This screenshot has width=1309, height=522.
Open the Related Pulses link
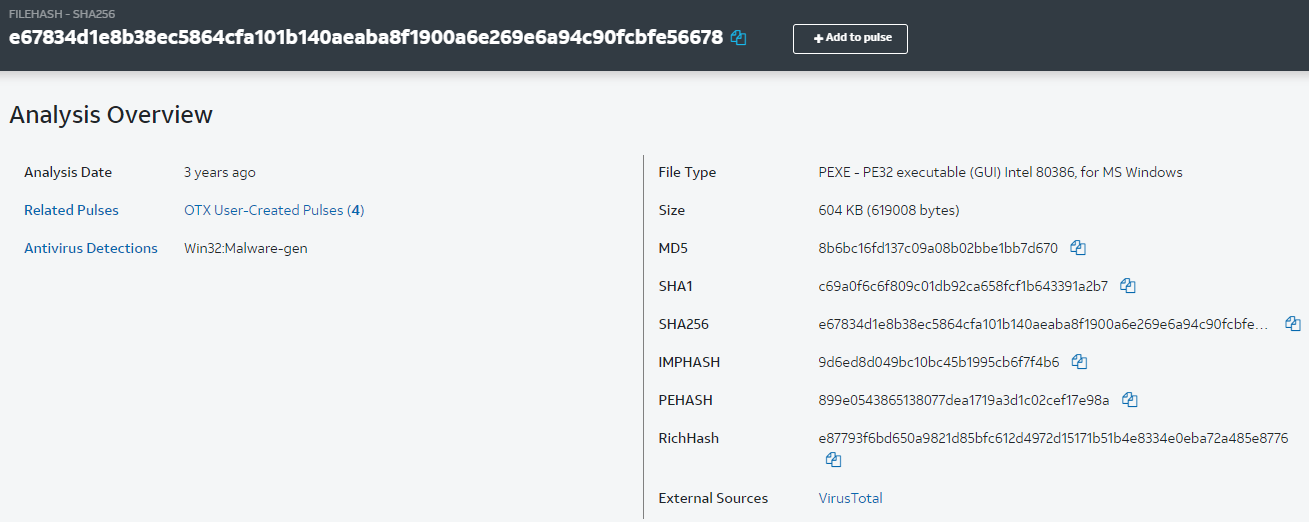[71, 210]
